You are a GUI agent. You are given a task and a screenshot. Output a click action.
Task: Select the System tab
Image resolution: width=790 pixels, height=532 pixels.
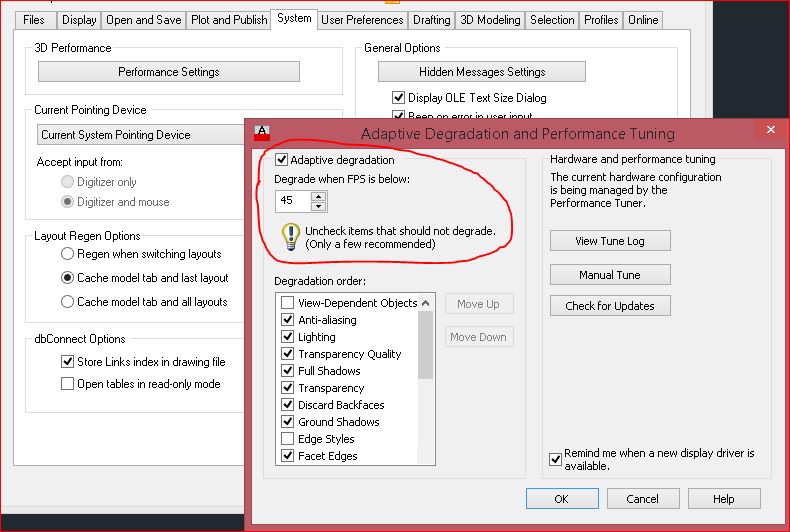[x=294, y=19]
